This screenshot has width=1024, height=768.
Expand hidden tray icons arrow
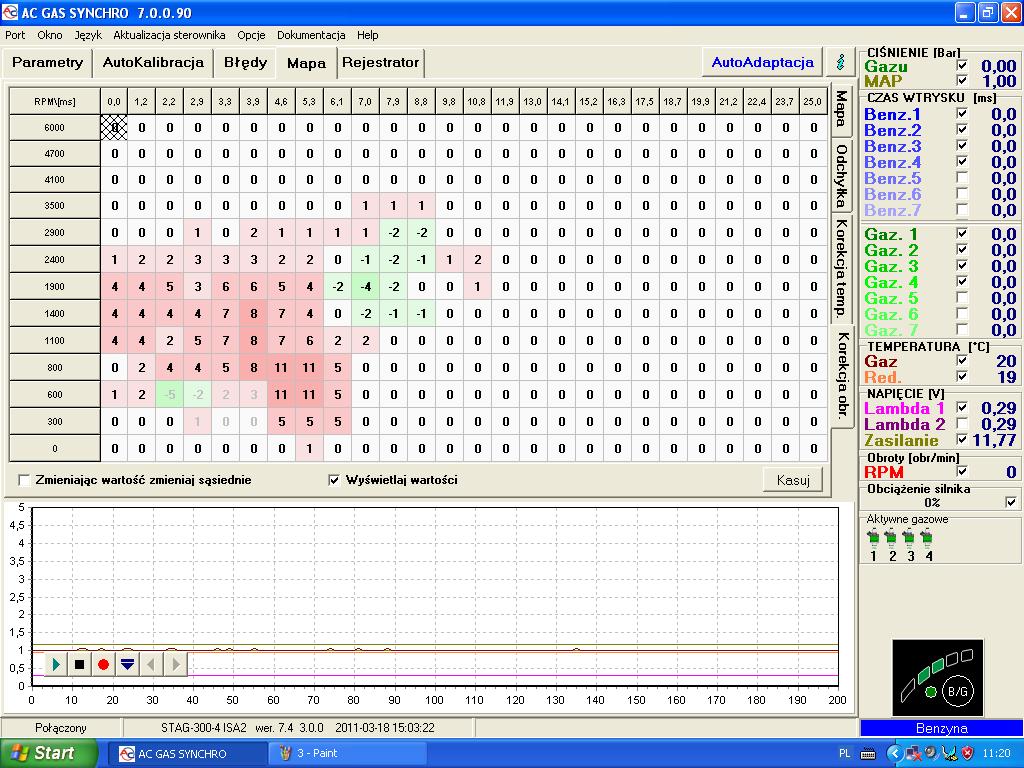[894, 754]
